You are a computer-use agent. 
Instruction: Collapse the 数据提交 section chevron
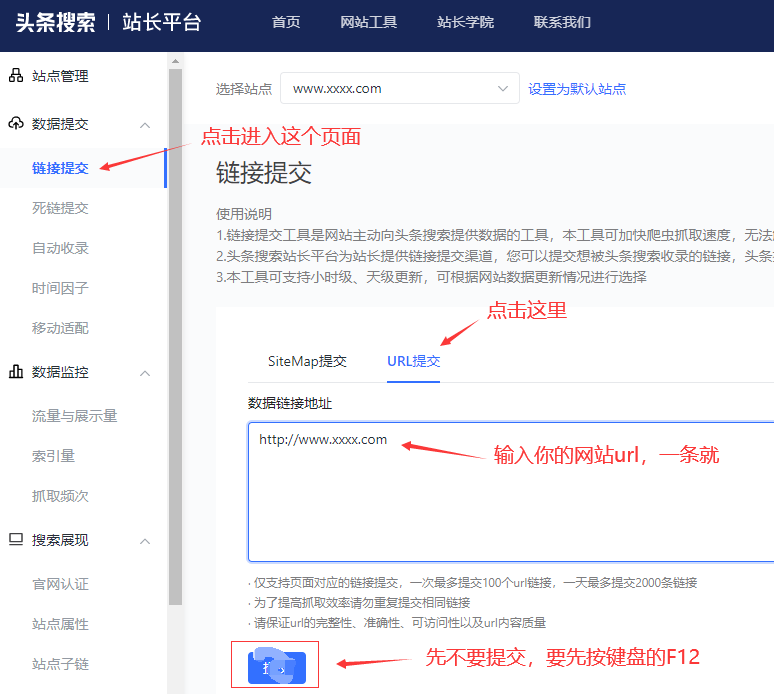coord(145,125)
